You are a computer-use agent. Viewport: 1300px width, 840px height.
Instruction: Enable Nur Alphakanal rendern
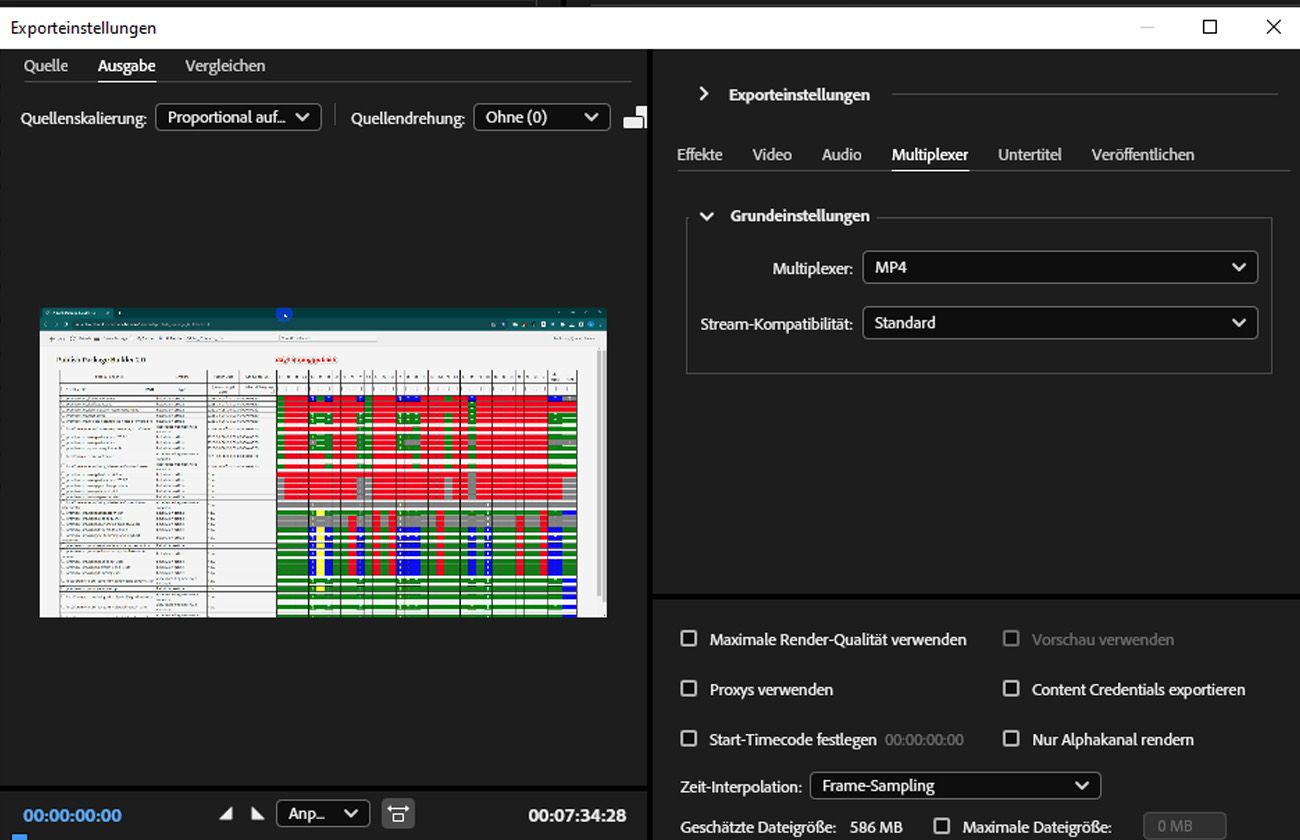pyautogui.click(x=1011, y=739)
